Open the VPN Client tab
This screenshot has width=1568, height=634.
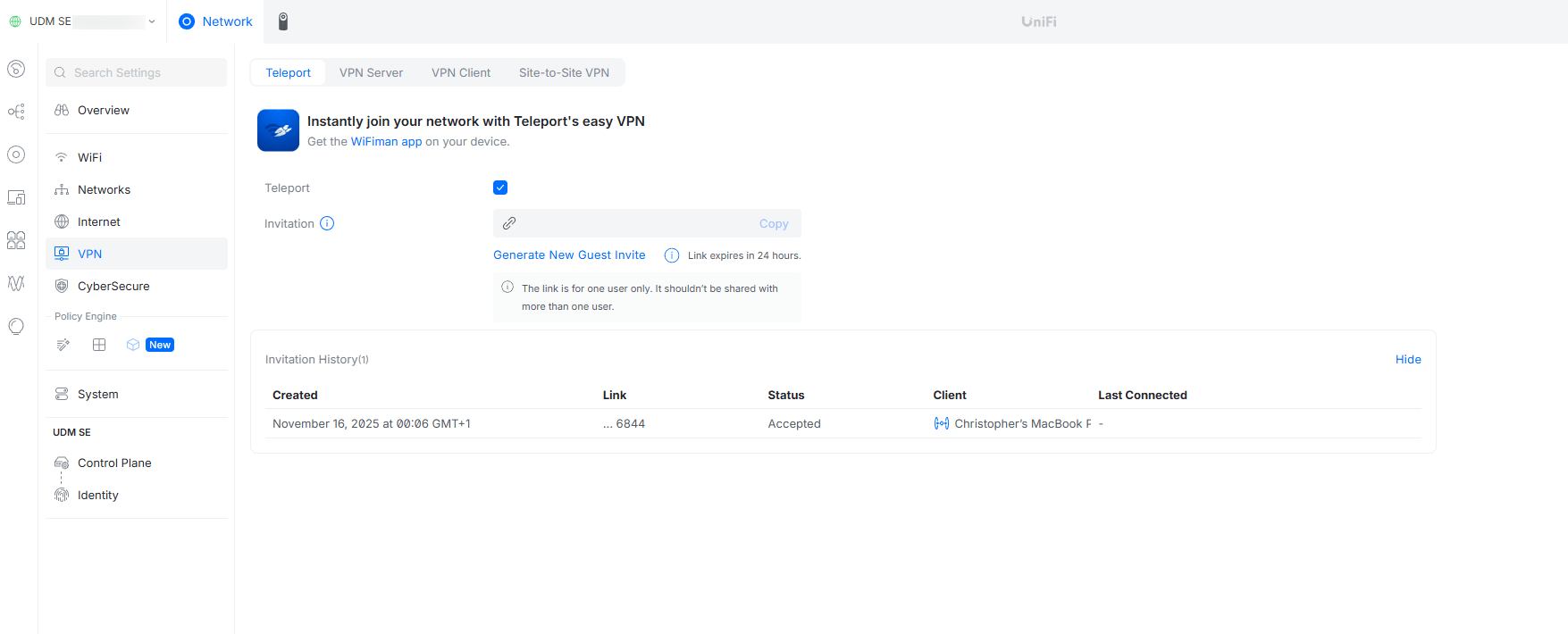coord(461,72)
